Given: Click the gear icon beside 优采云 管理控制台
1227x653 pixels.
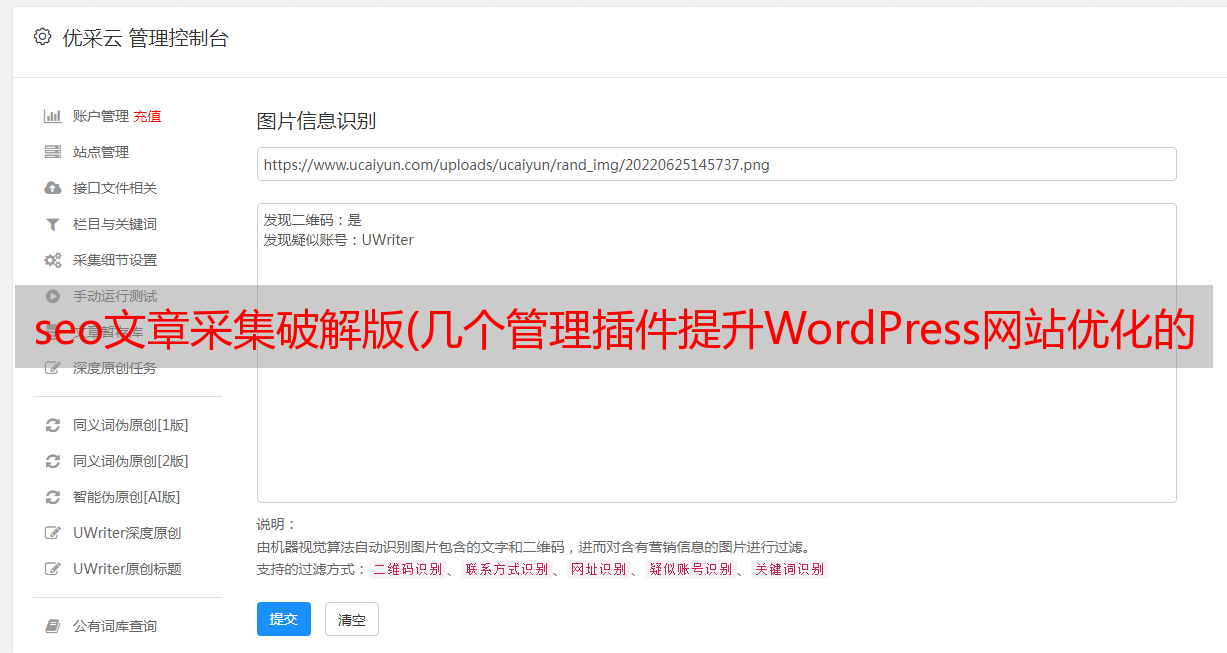Looking at the screenshot, I should point(42,37).
